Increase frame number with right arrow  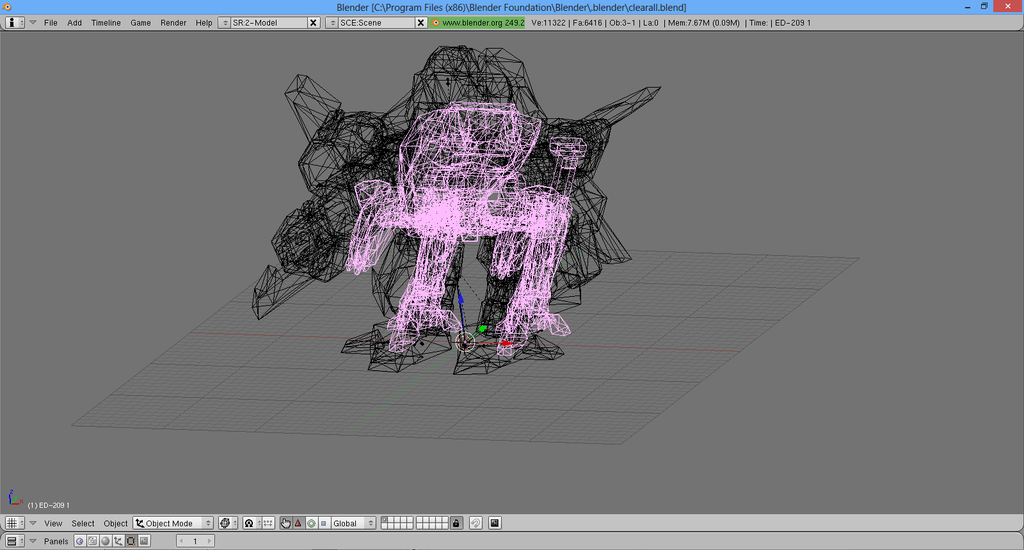tap(209, 541)
